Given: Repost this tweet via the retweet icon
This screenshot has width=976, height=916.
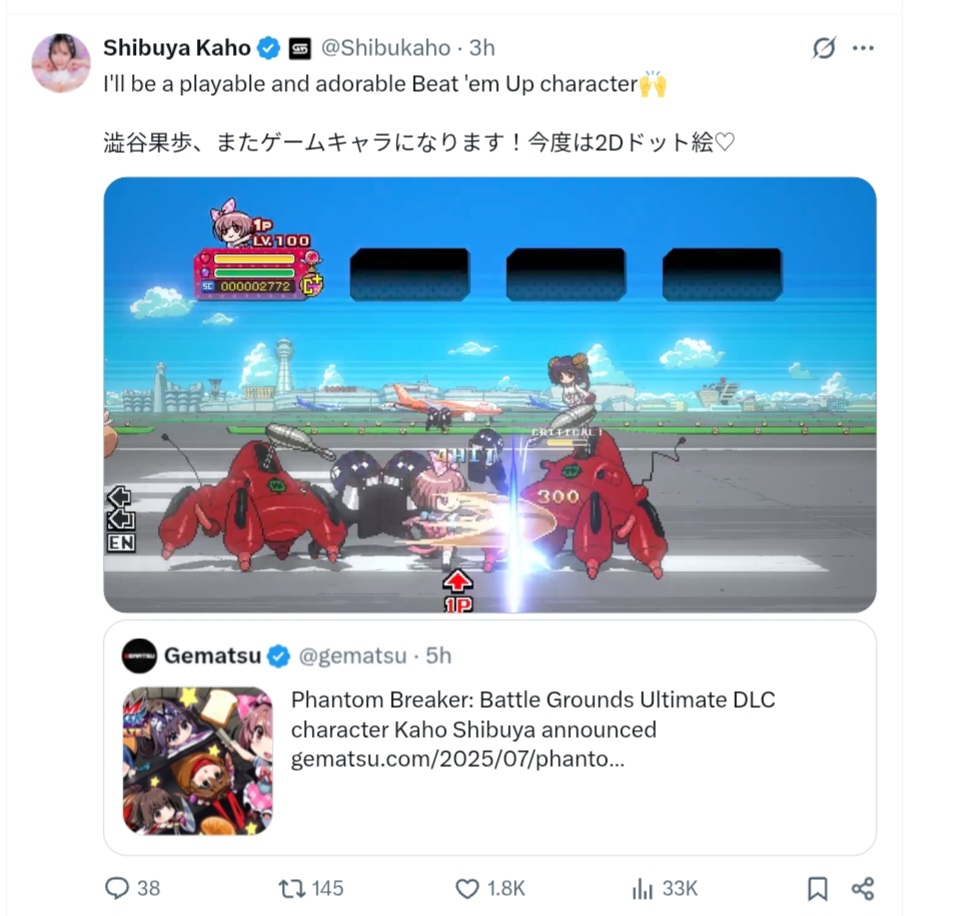Looking at the screenshot, I should [290, 888].
